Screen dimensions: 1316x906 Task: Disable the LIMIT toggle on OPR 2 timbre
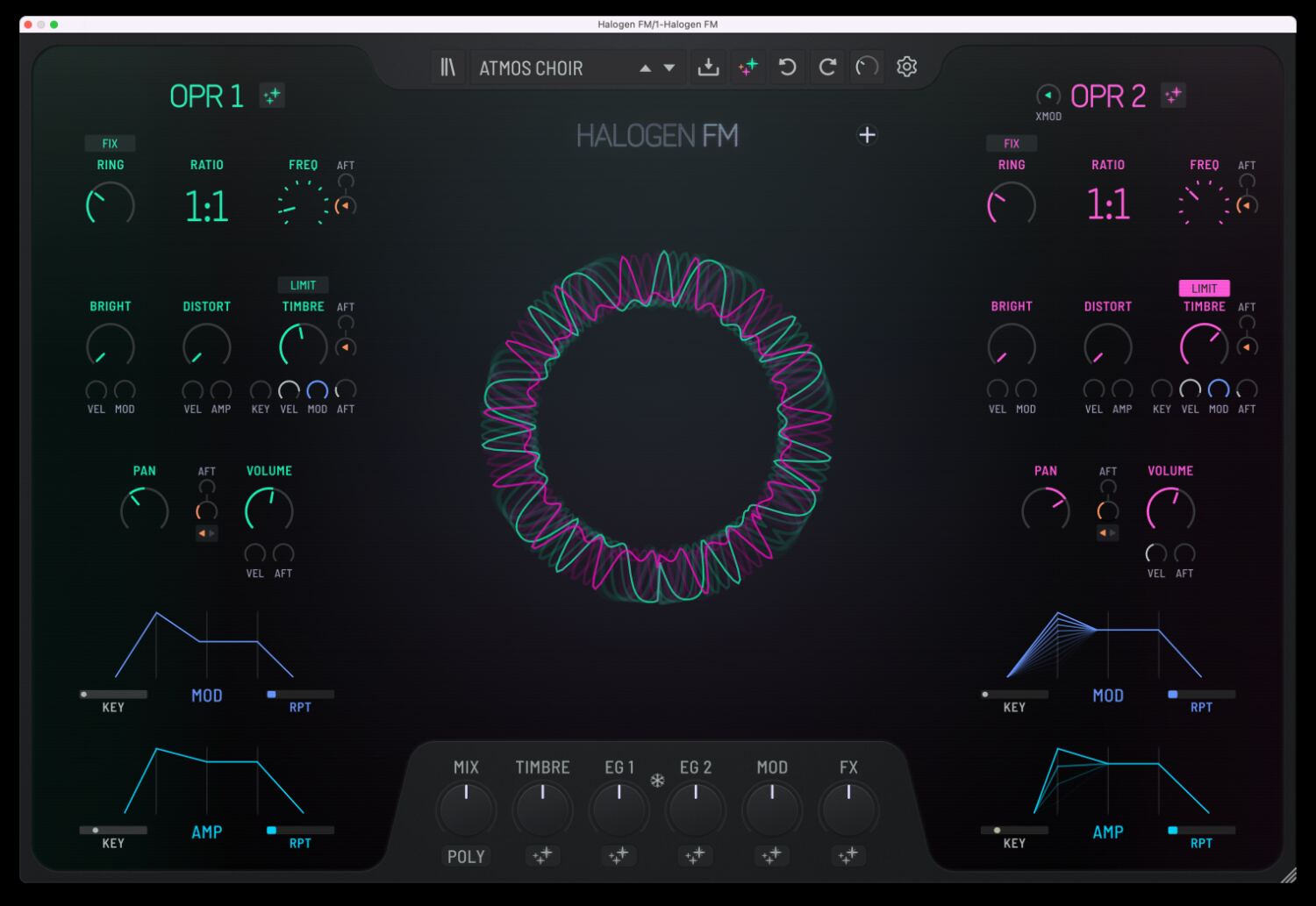(x=1204, y=288)
